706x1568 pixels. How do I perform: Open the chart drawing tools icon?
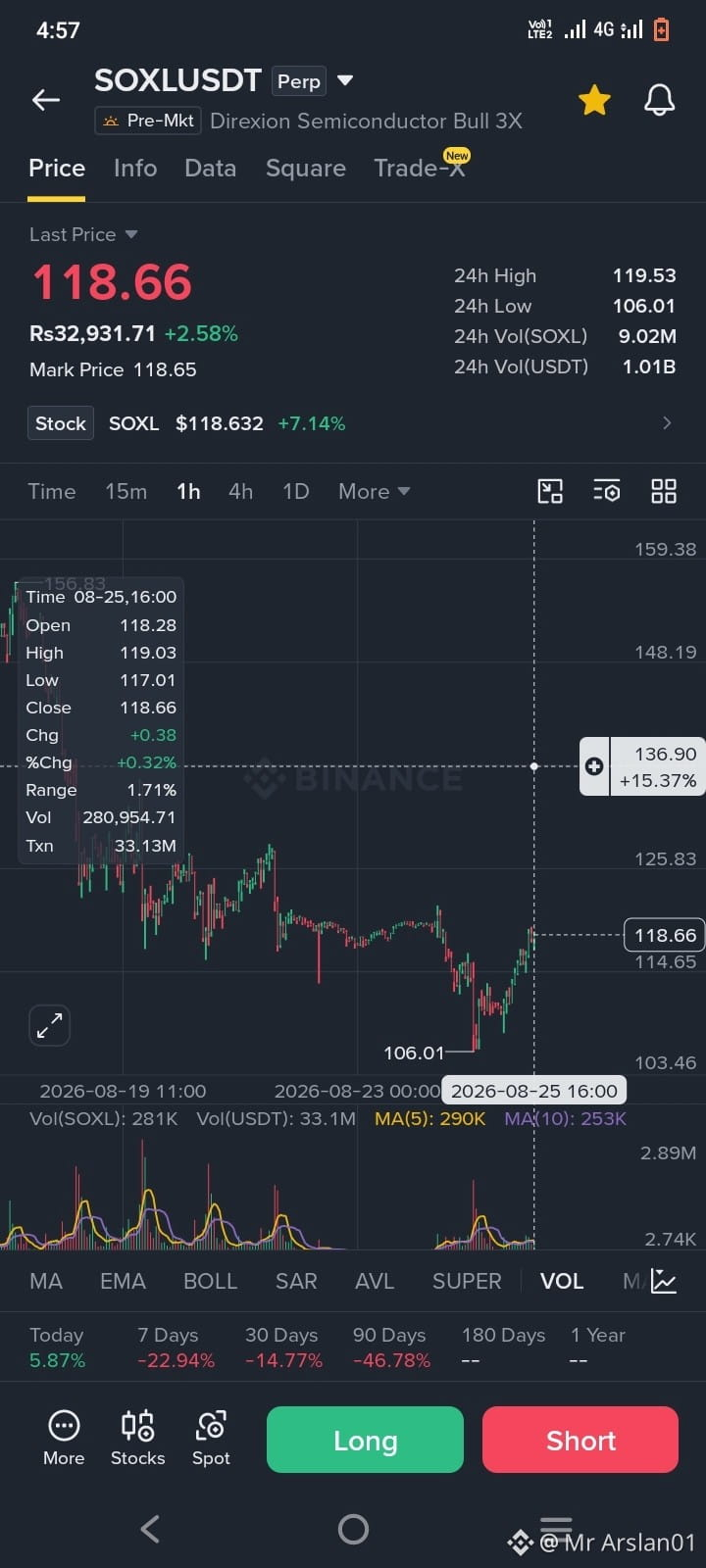click(550, 491)
